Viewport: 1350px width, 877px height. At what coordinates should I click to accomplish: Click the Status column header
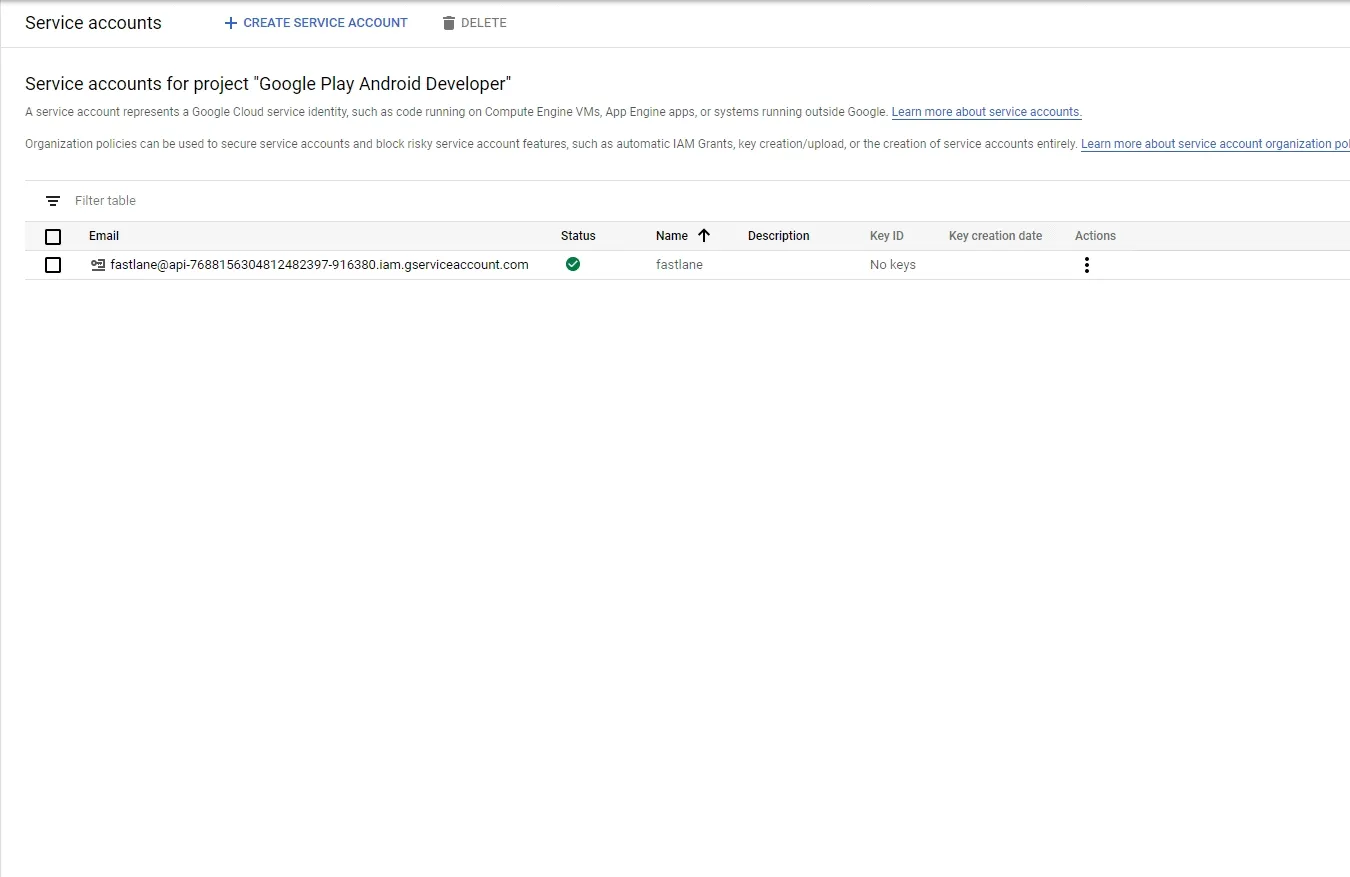click(578, 236)
